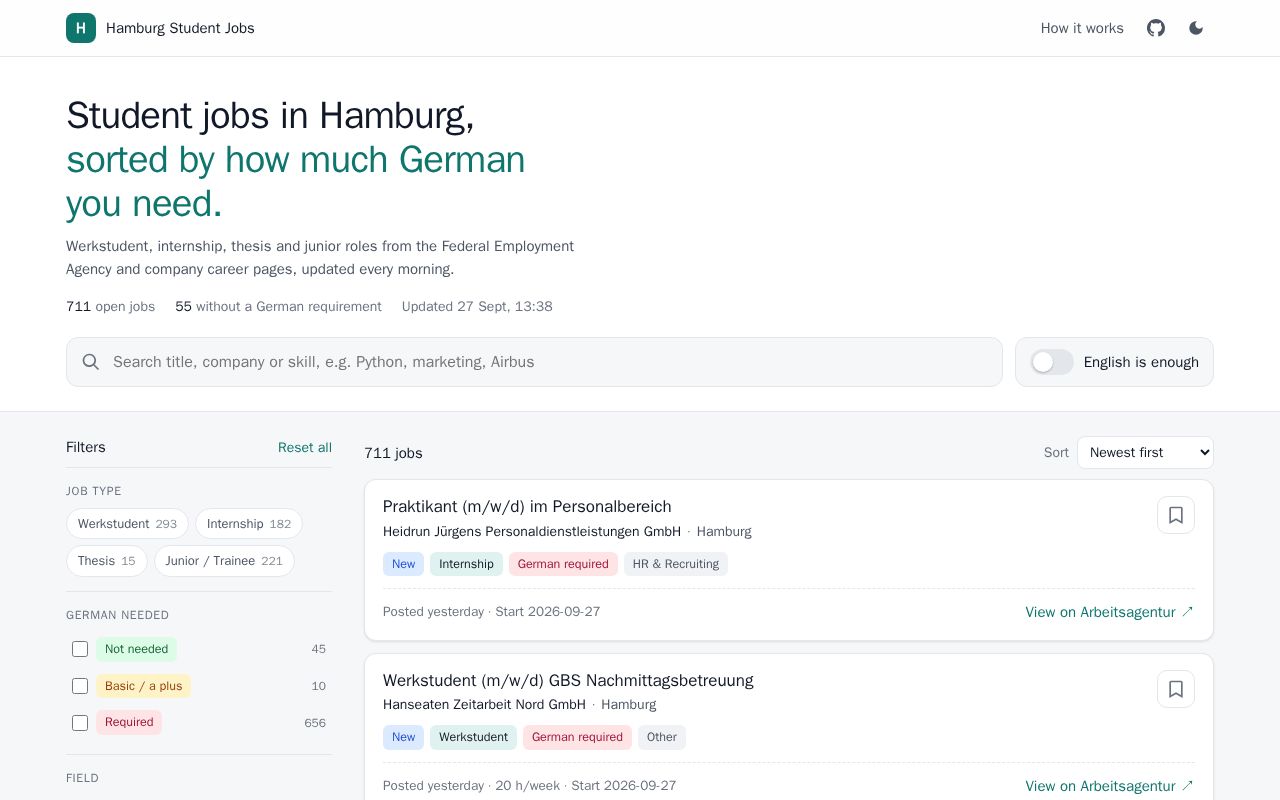Click Reset all filters
This screenshot has height=800, width=1280.
[x=305, y=447]
